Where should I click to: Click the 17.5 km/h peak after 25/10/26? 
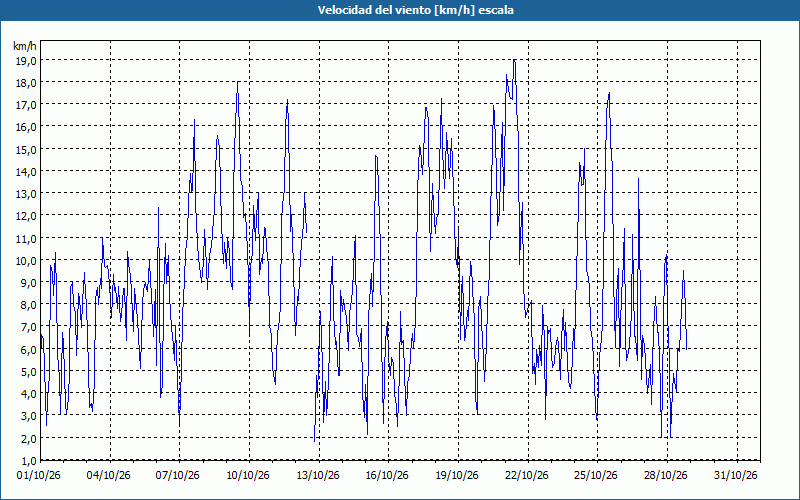pyautogui.click(x=609, y=94)
